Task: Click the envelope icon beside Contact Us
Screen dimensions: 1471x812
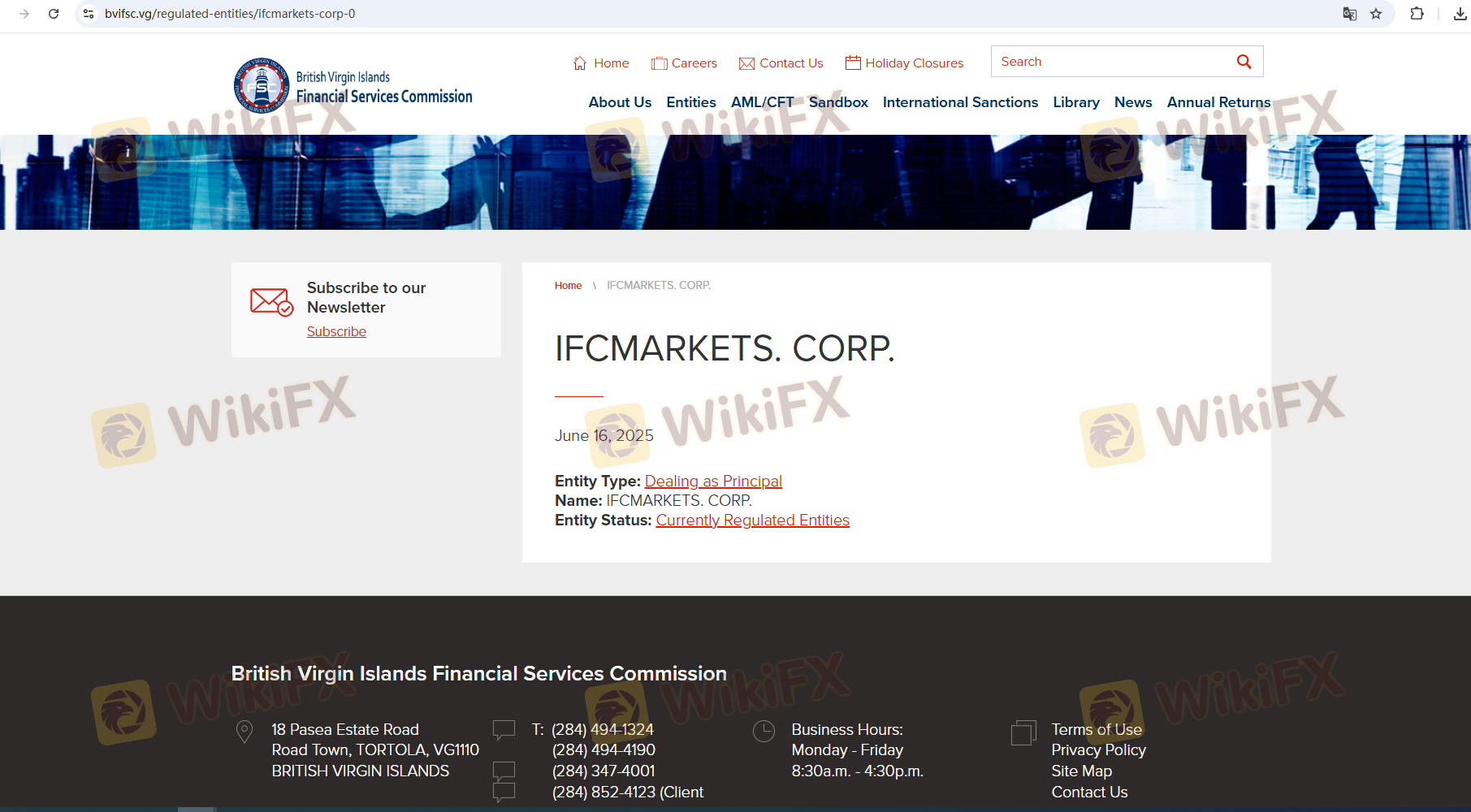Action: tap(746, 63)
